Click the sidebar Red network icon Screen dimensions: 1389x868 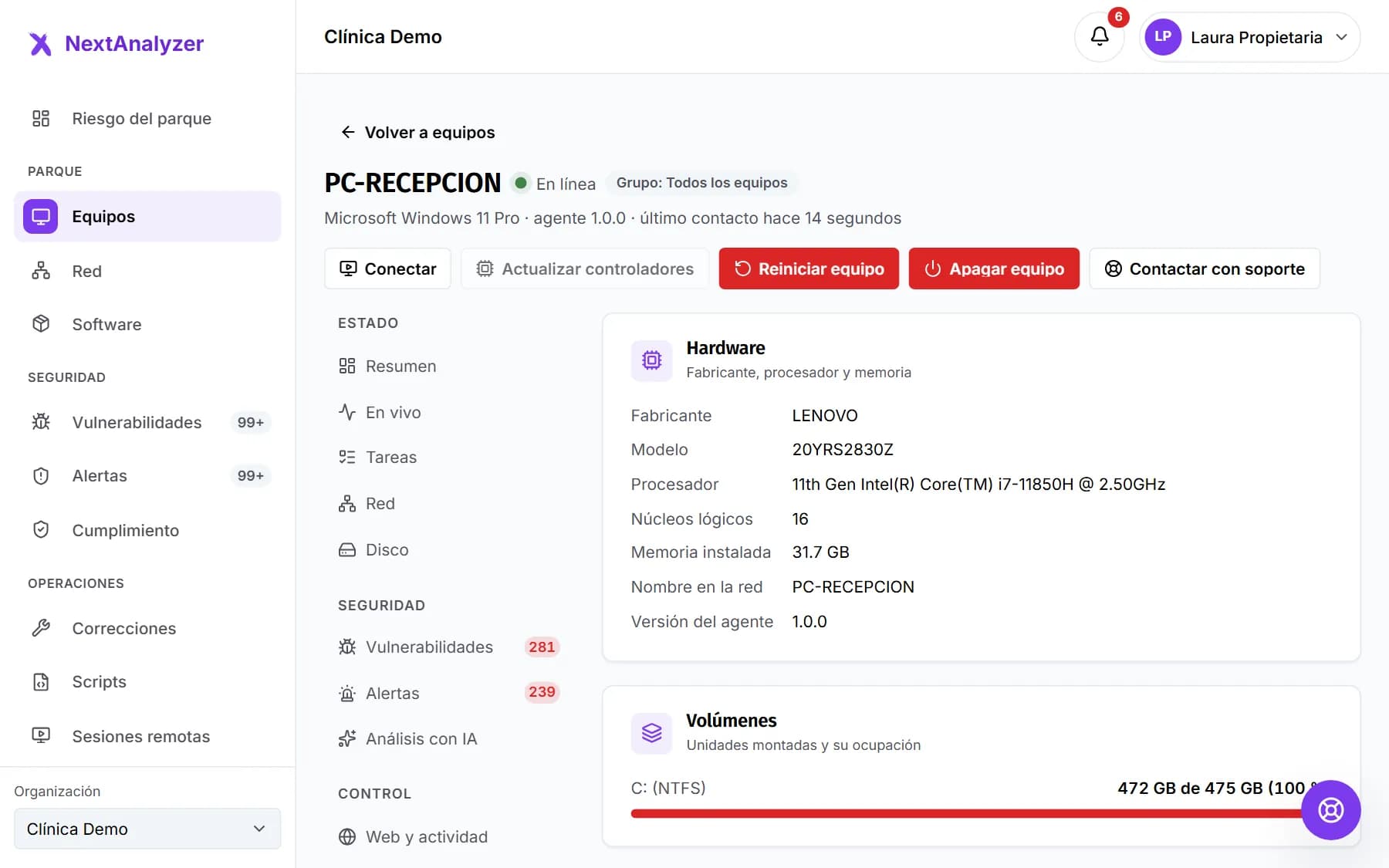pos(41,271)
